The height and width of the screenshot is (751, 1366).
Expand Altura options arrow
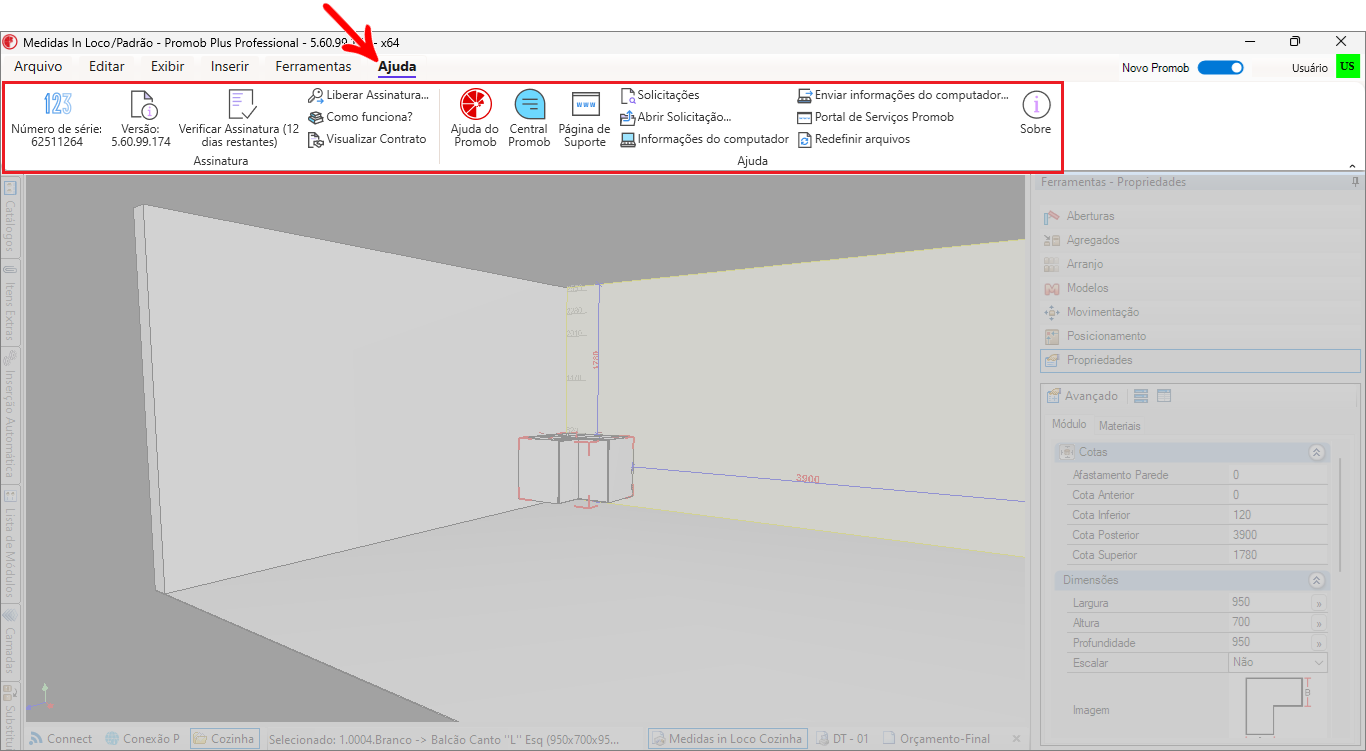[1318, 623]
